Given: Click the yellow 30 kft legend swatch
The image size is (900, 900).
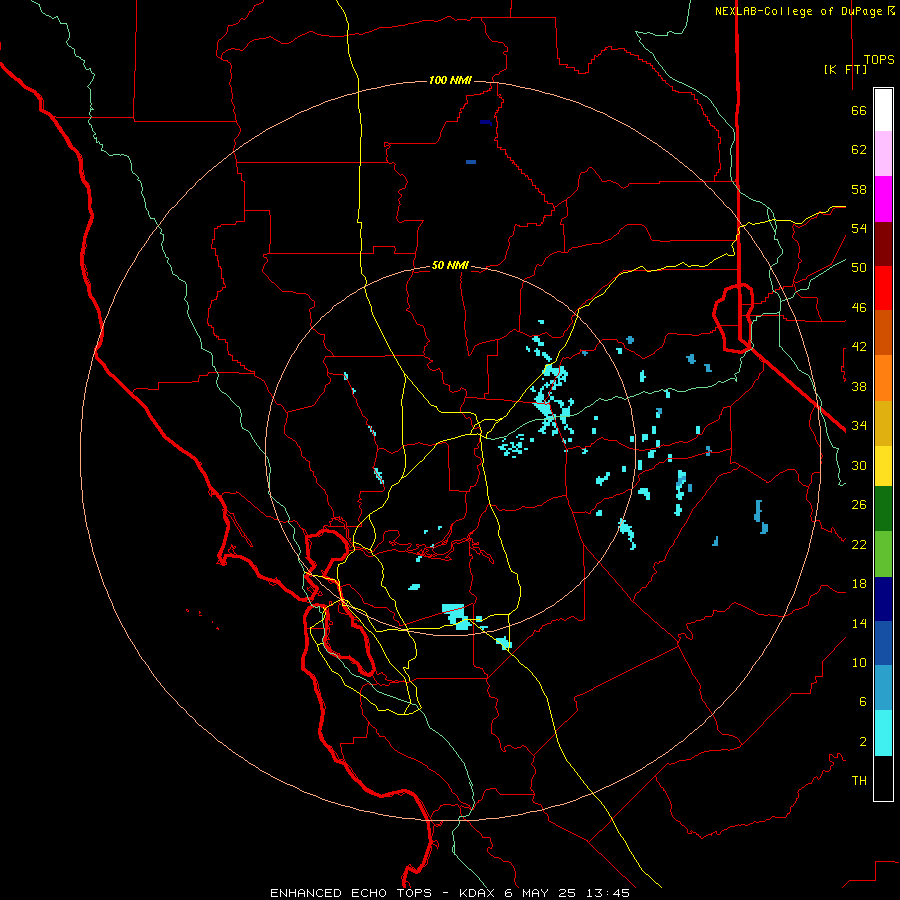Looking at the screenshot, I should 883,466.
